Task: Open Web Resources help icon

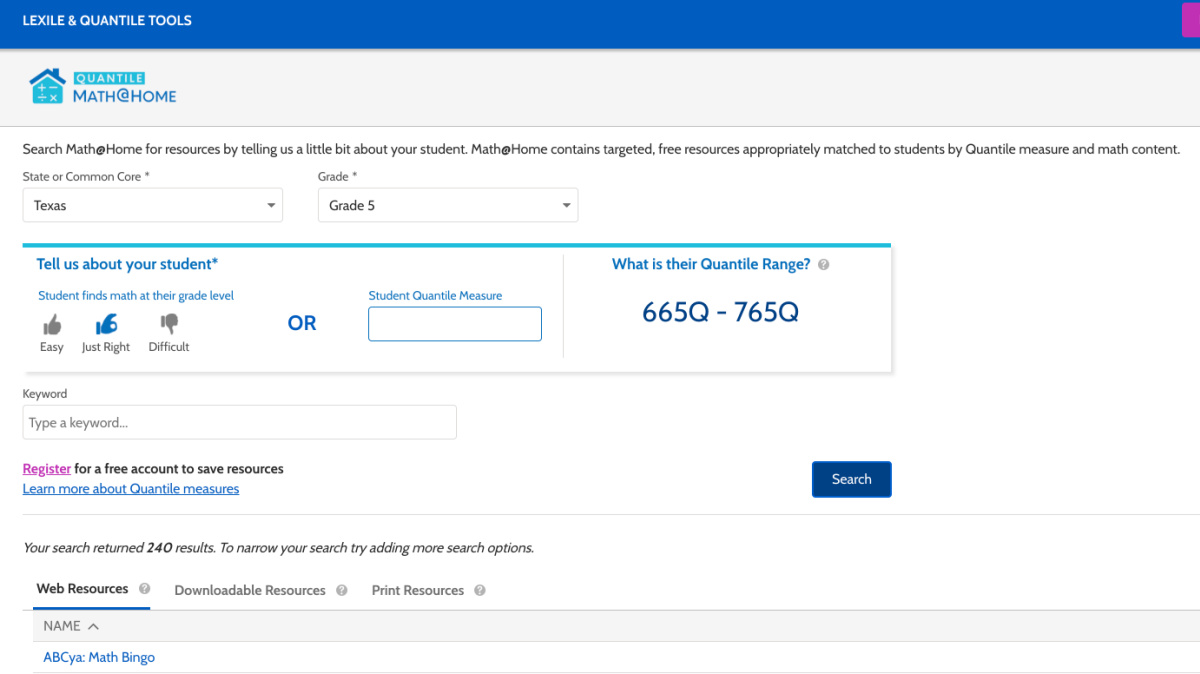Action: 145,589
